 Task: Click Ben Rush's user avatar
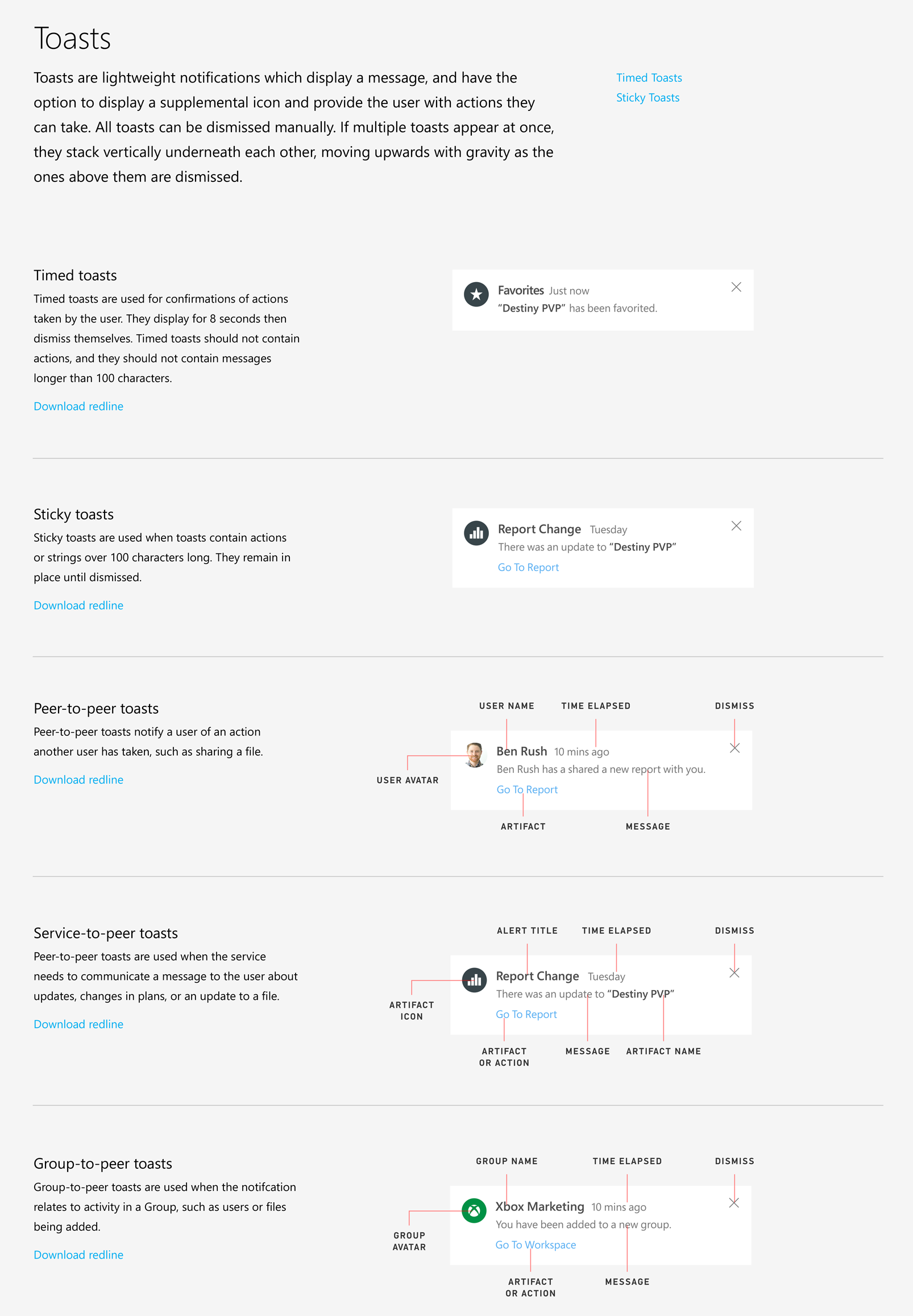[x=475, y=755]
